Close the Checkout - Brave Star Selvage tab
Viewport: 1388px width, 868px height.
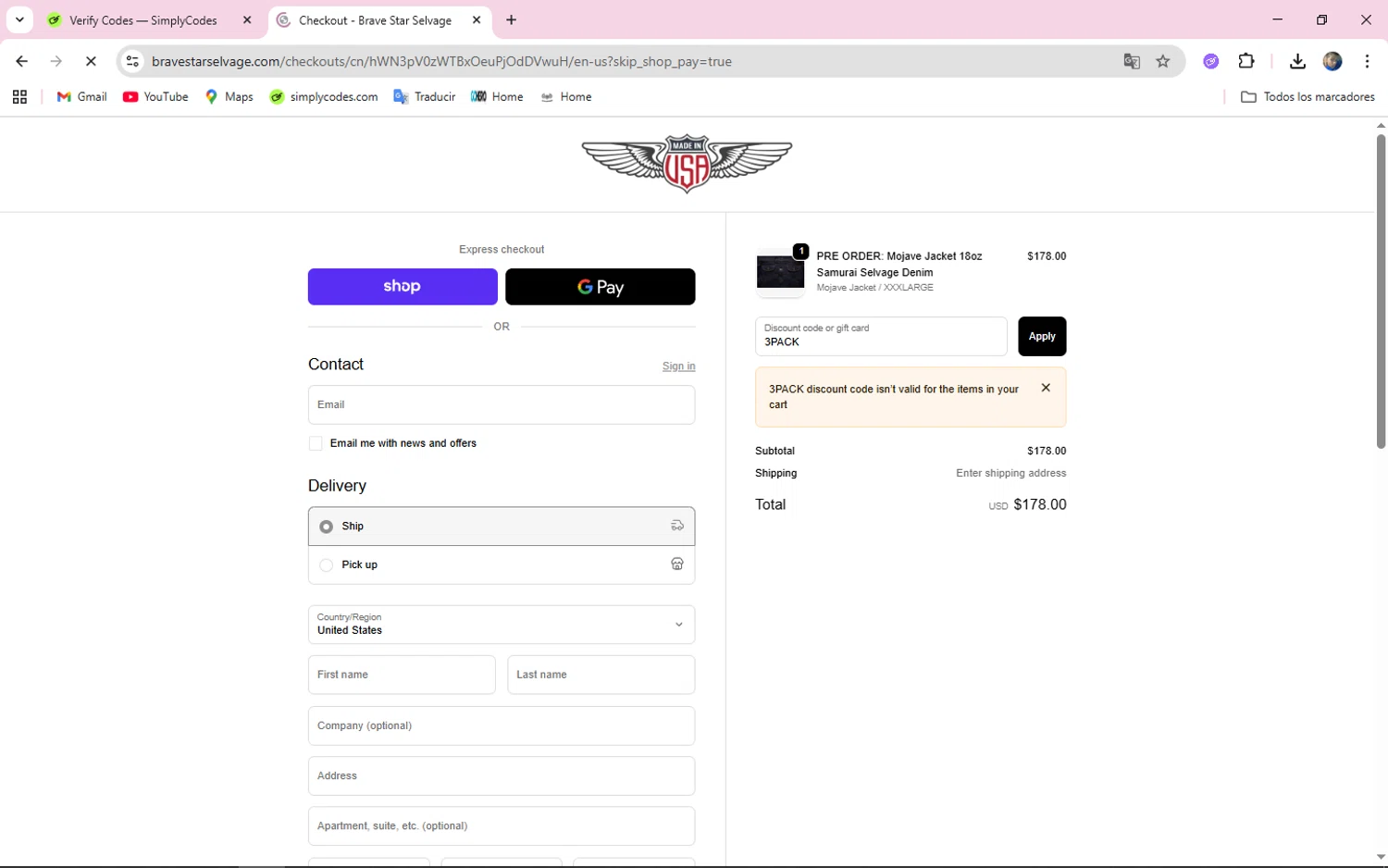tap(477, 19)
